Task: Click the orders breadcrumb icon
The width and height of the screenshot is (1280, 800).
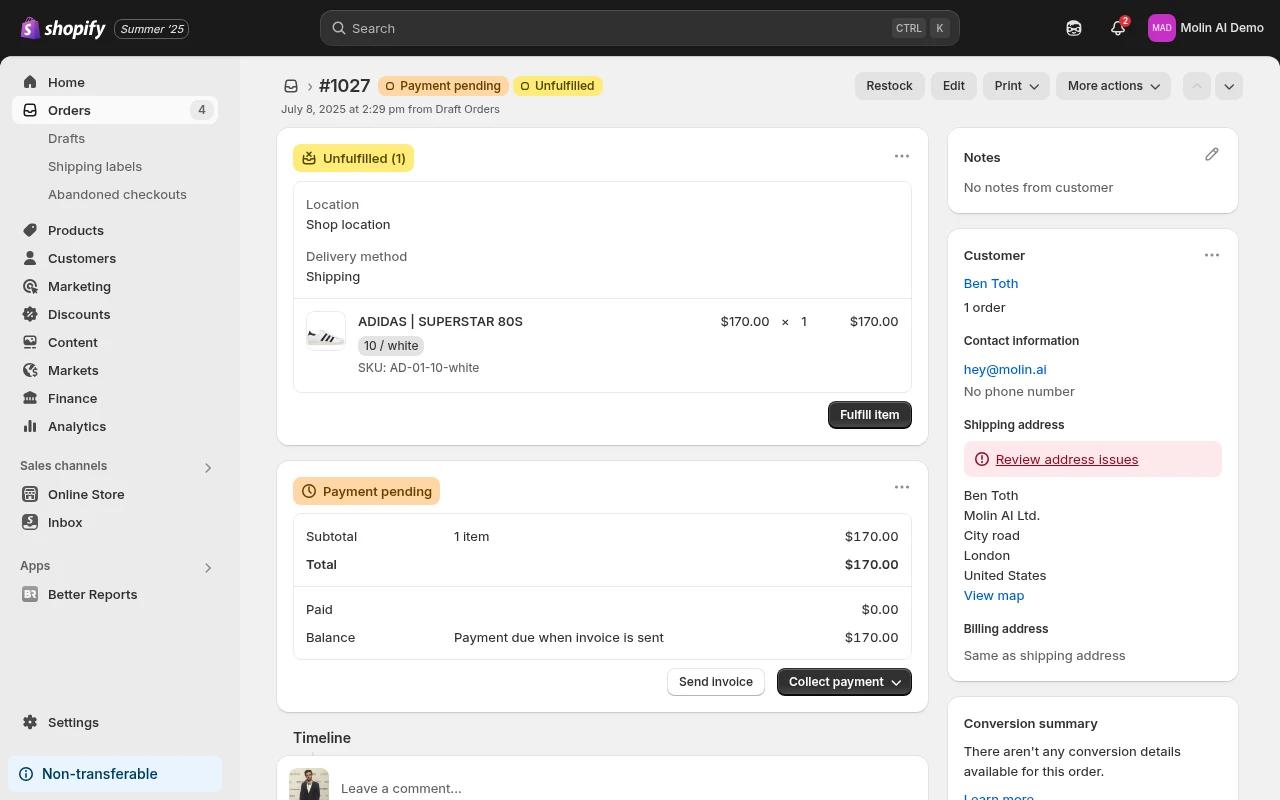Action: click(291, 86)
